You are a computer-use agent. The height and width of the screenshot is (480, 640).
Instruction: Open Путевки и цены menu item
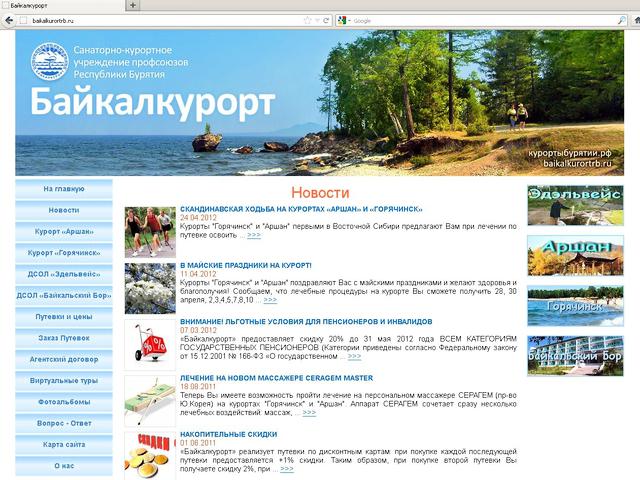coord(64,317)
